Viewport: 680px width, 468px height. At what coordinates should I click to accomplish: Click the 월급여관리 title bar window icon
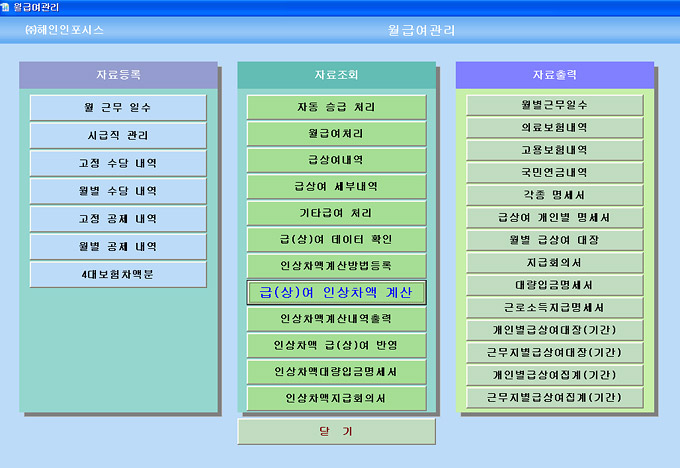(5, 7)
